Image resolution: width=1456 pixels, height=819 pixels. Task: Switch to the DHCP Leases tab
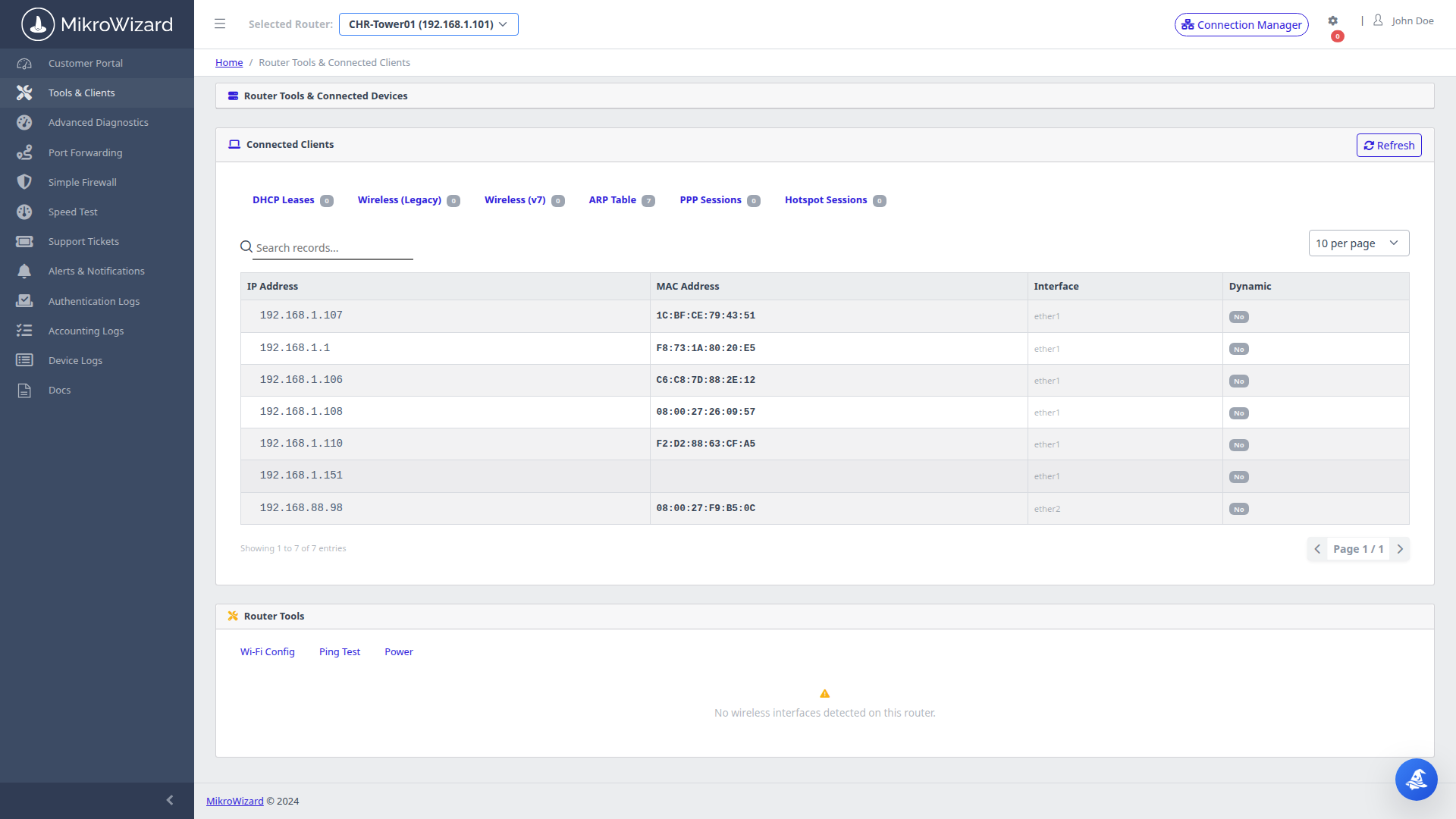coord(293,200)
